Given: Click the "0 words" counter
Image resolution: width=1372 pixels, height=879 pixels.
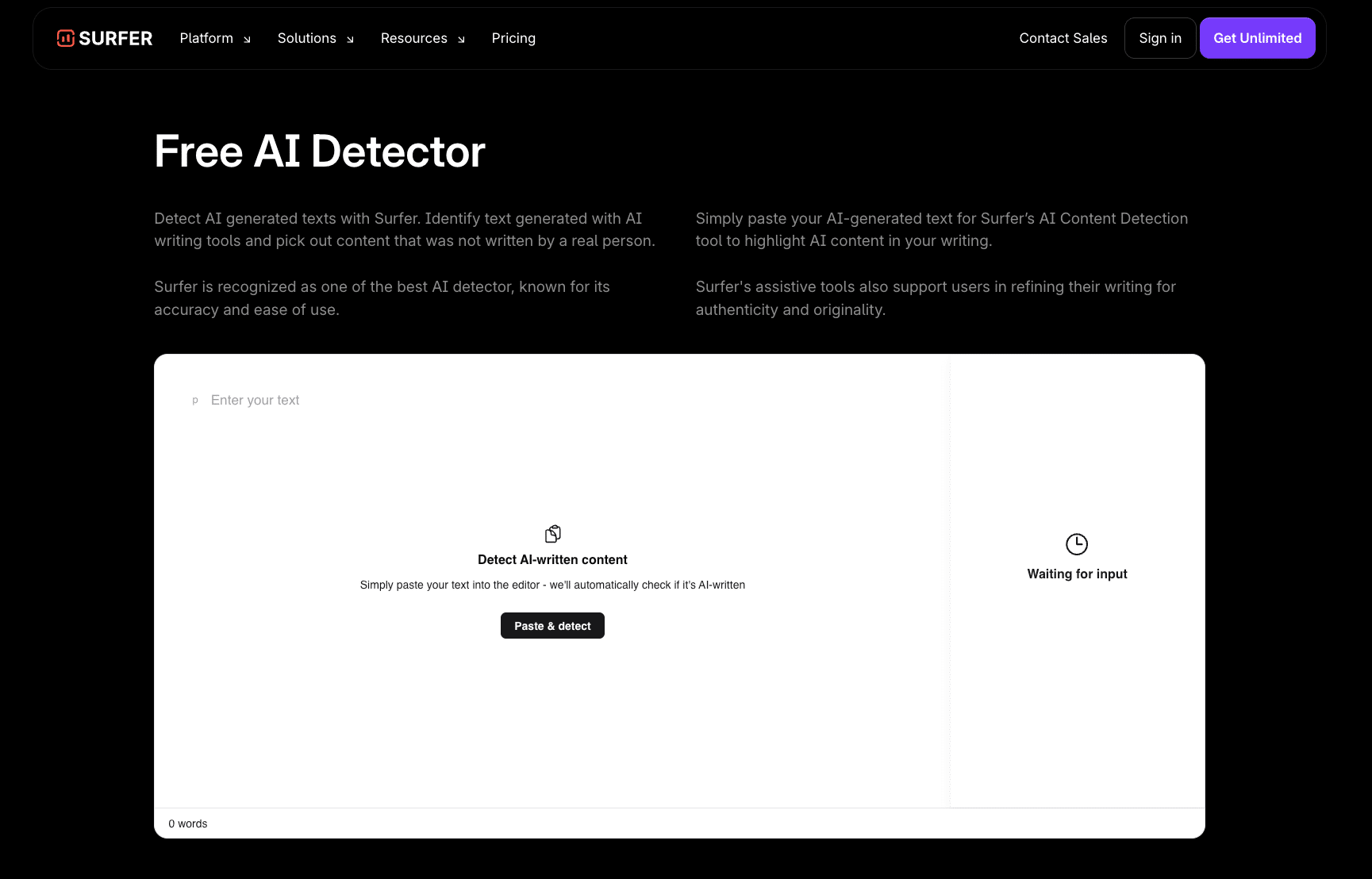Looking at the screenshot, I should [x=187, y=823].
